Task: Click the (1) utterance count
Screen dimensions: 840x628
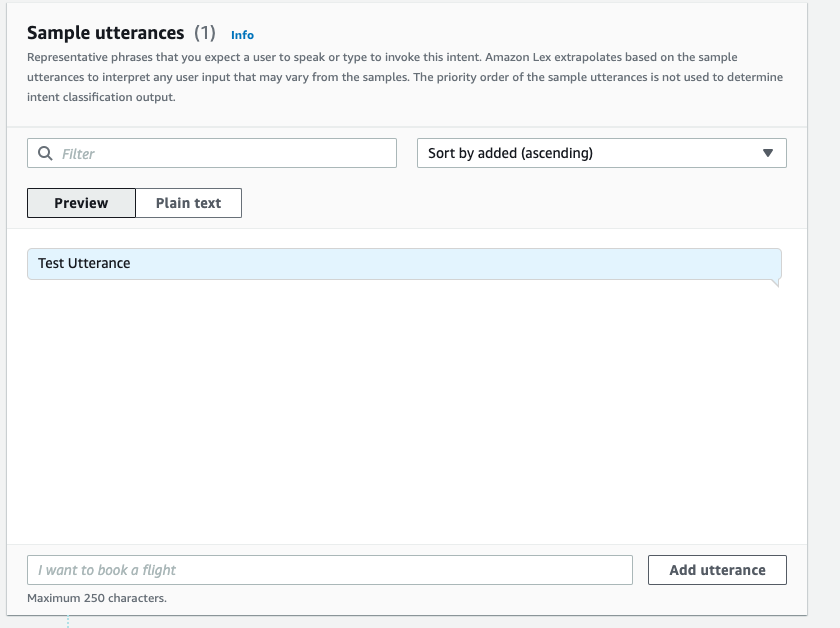Action: pyautogui.click(x=205, y=33)
